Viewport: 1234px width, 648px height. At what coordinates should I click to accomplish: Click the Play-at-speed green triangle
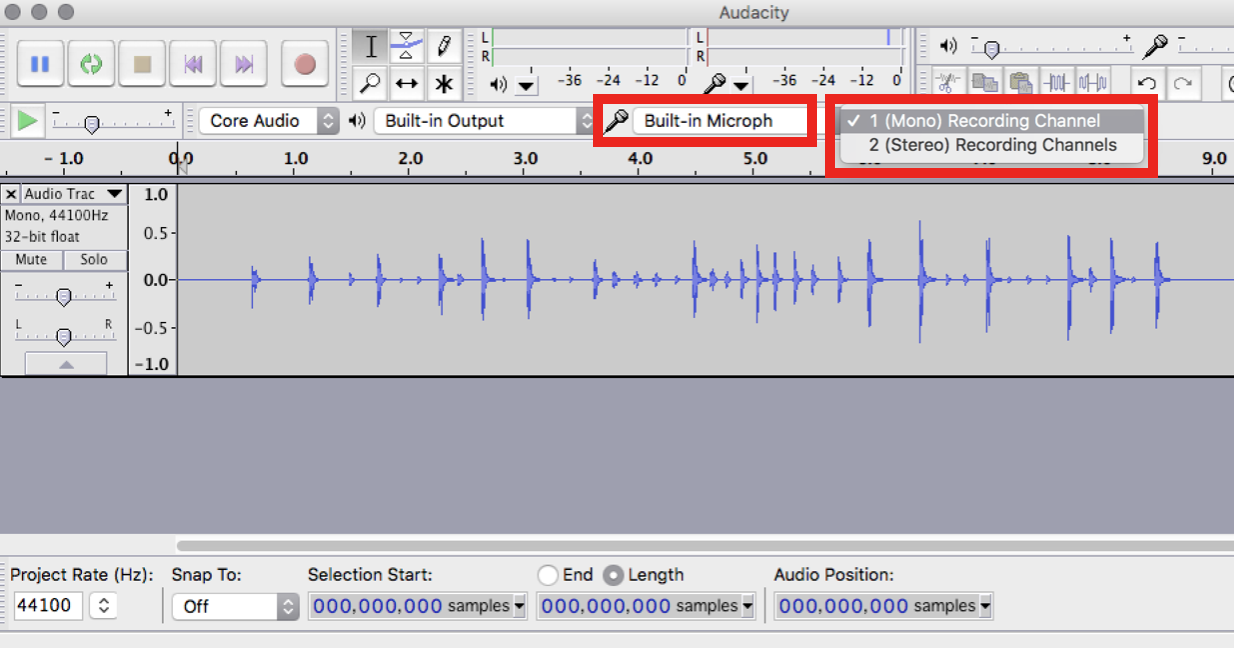point(28,121)
